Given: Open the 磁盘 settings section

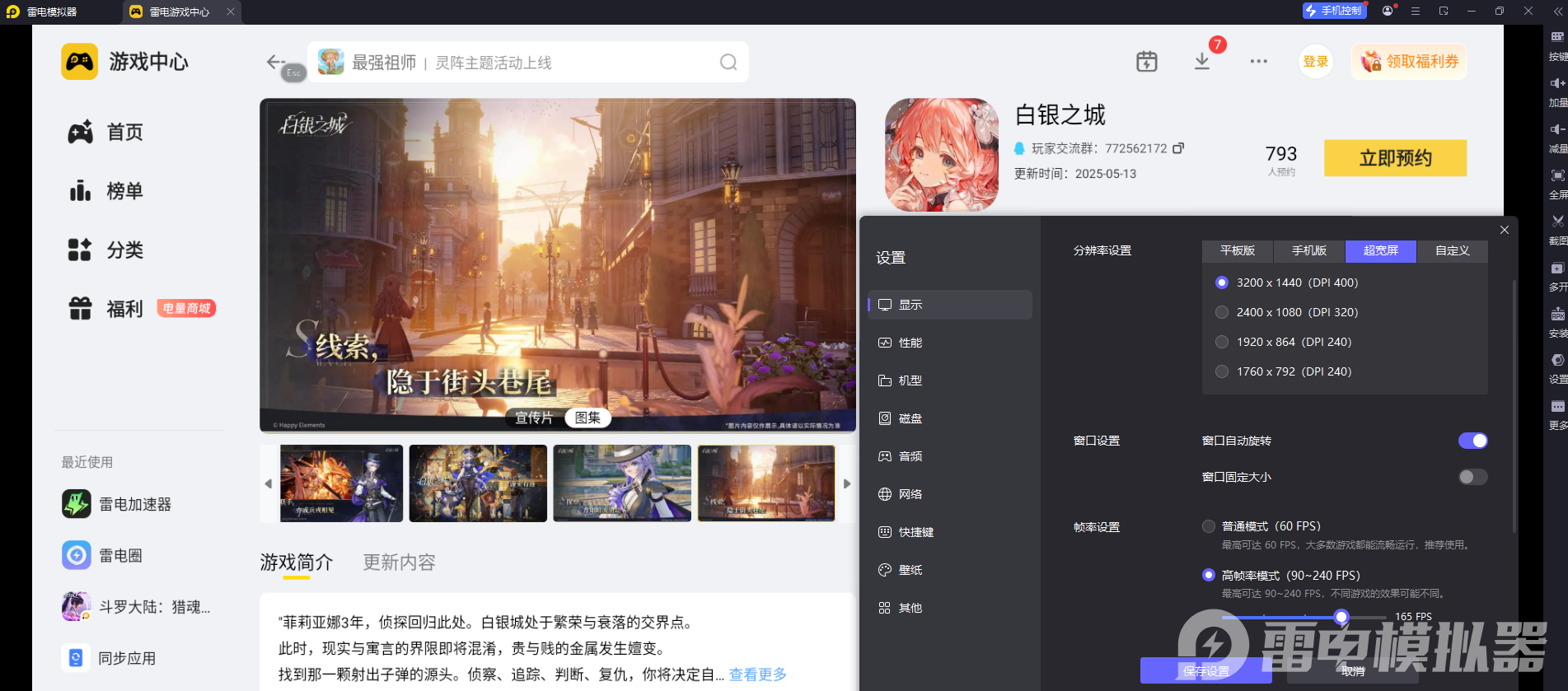Looking at the screenshot, I should point(950,418).
